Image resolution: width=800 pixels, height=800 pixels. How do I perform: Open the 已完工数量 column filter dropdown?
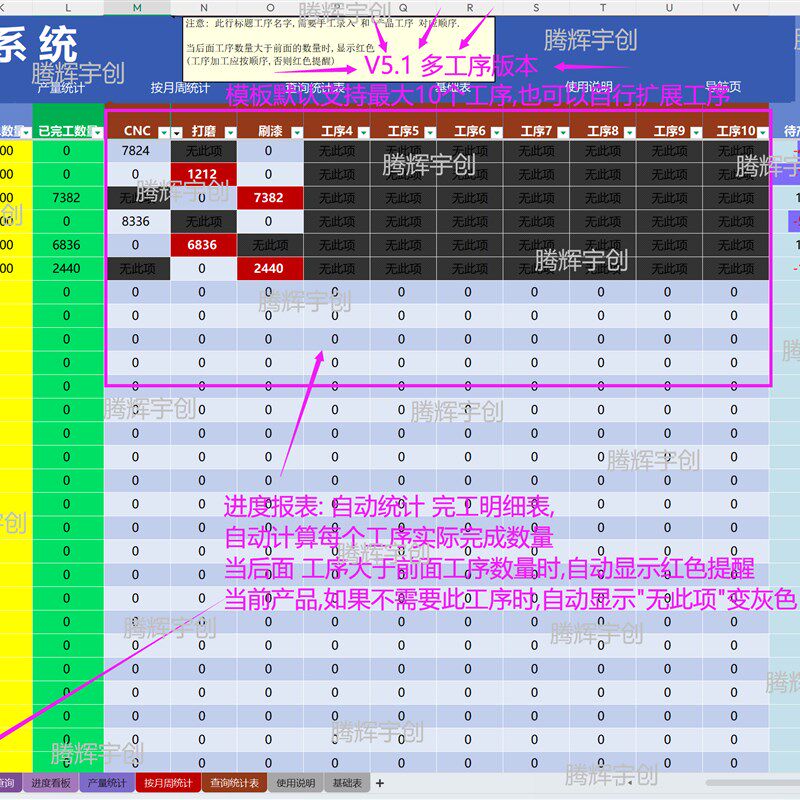click(97, 133)
